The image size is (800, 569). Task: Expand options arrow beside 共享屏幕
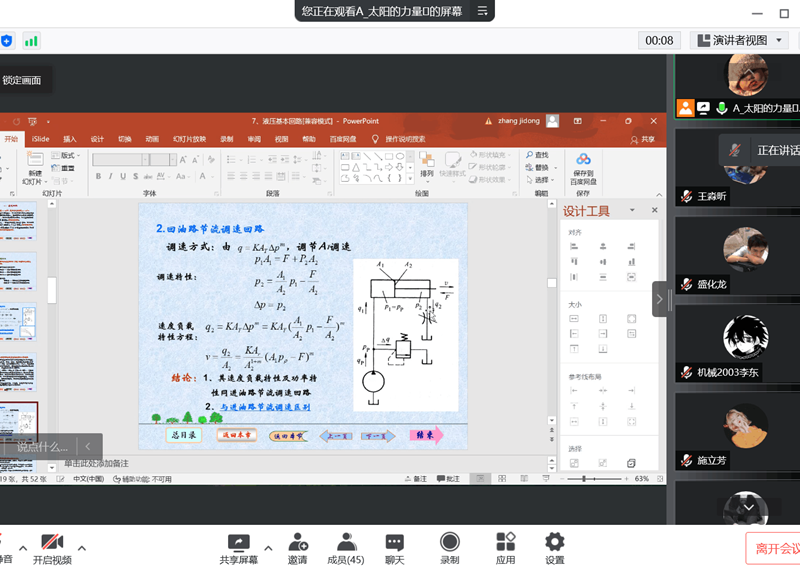click(268, 547)
